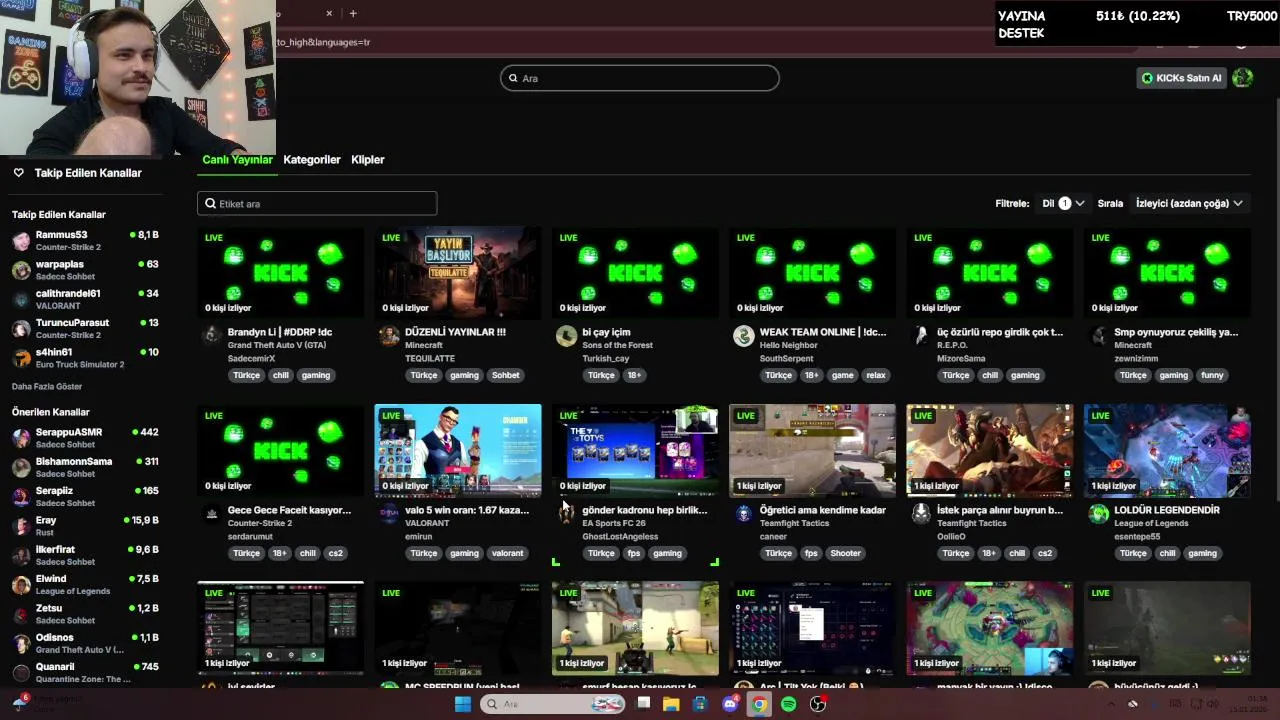The width and height of the screenshot is (1280, 720).
Task: Open Spotify from taskbar
Action: point(788,704)
